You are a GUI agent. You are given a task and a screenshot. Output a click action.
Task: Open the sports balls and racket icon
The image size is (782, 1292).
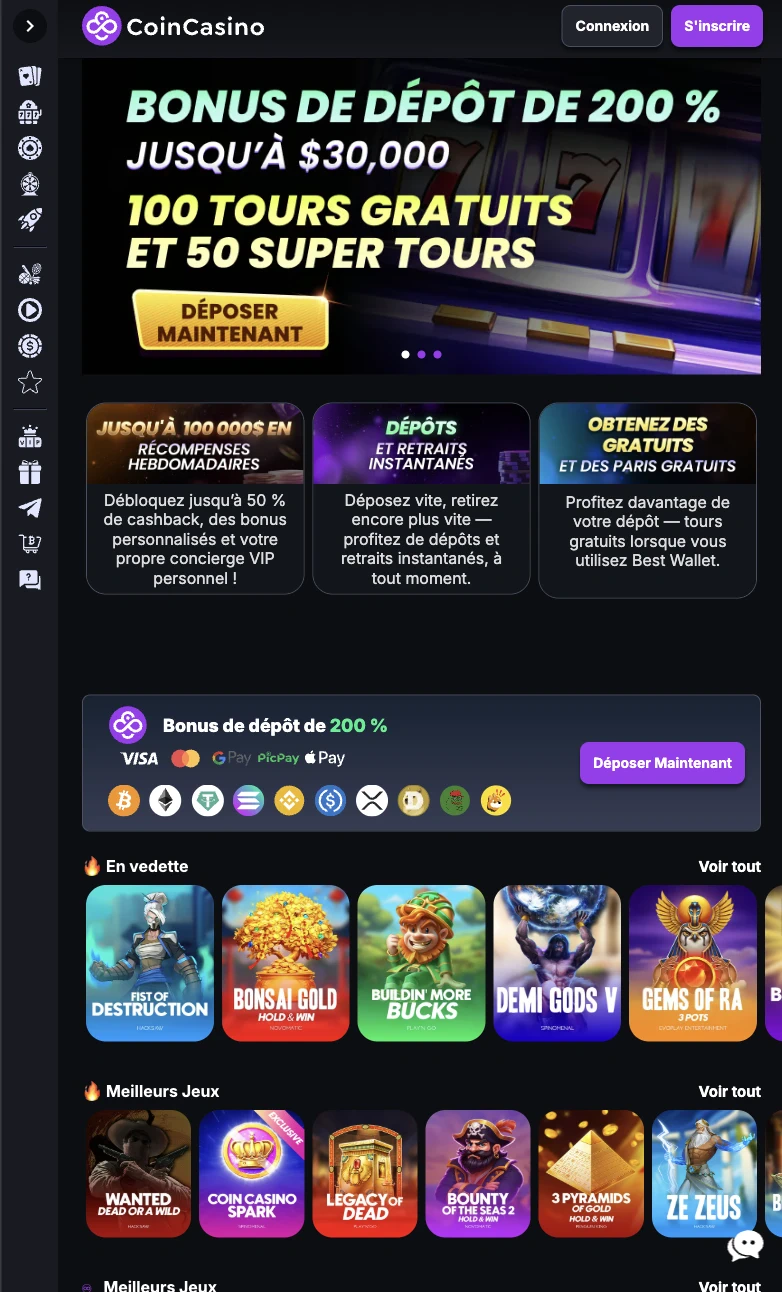(x=30, y=274)
